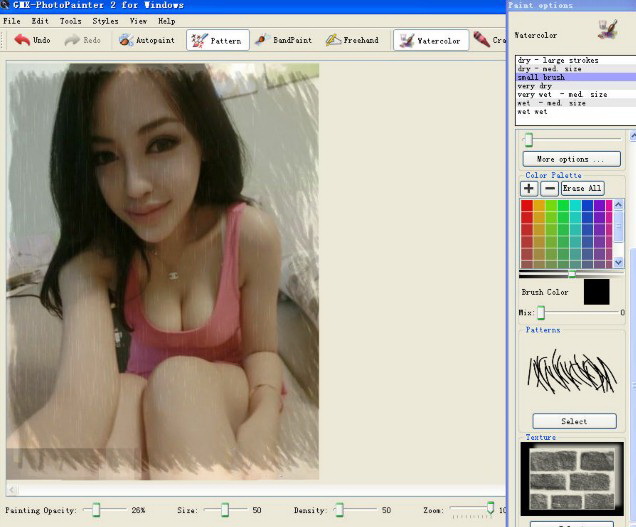Click the Mix slider handle

tap(541, 313)
